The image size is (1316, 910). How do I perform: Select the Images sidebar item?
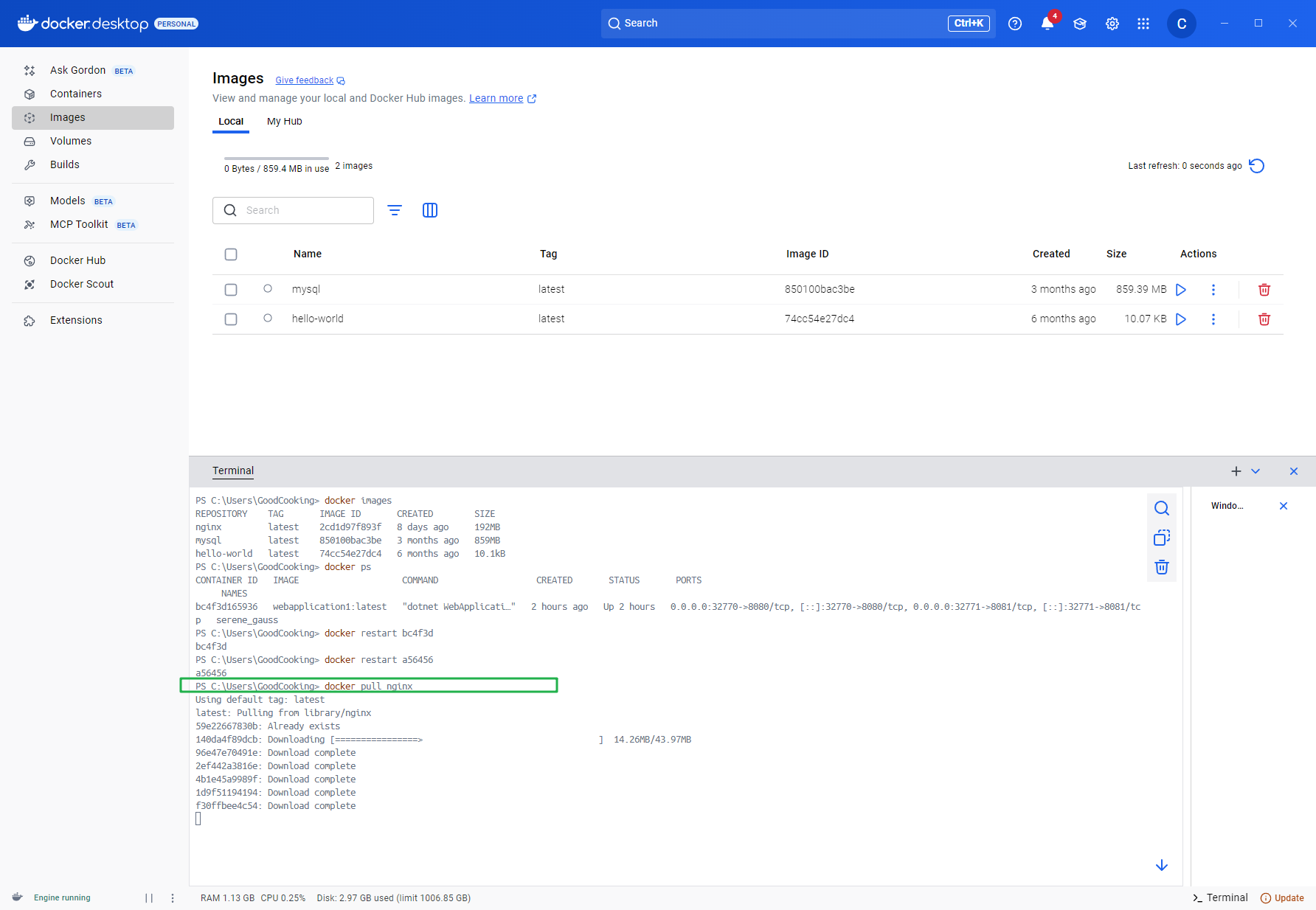[93, 117]
